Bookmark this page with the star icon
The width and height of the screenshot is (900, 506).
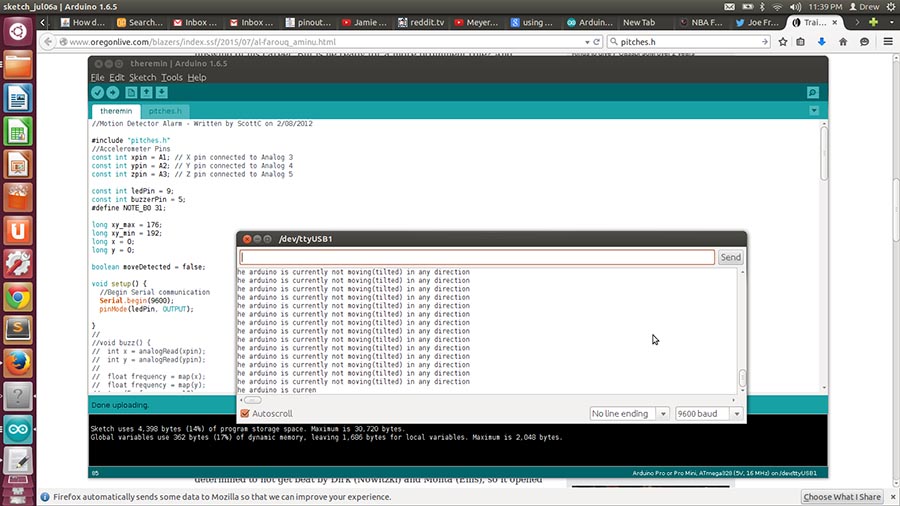tap(783, 42)
